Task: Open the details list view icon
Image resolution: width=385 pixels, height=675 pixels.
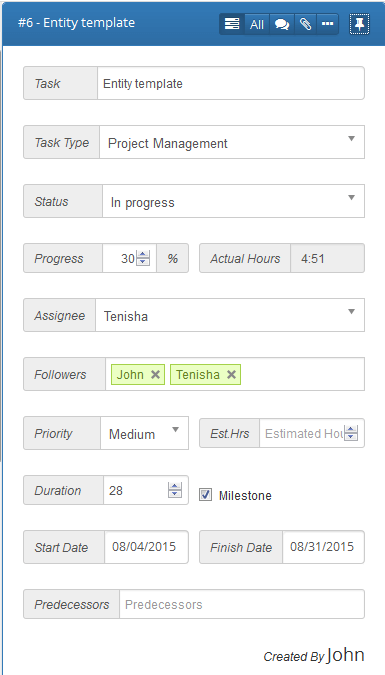Action: pos(232,24)
